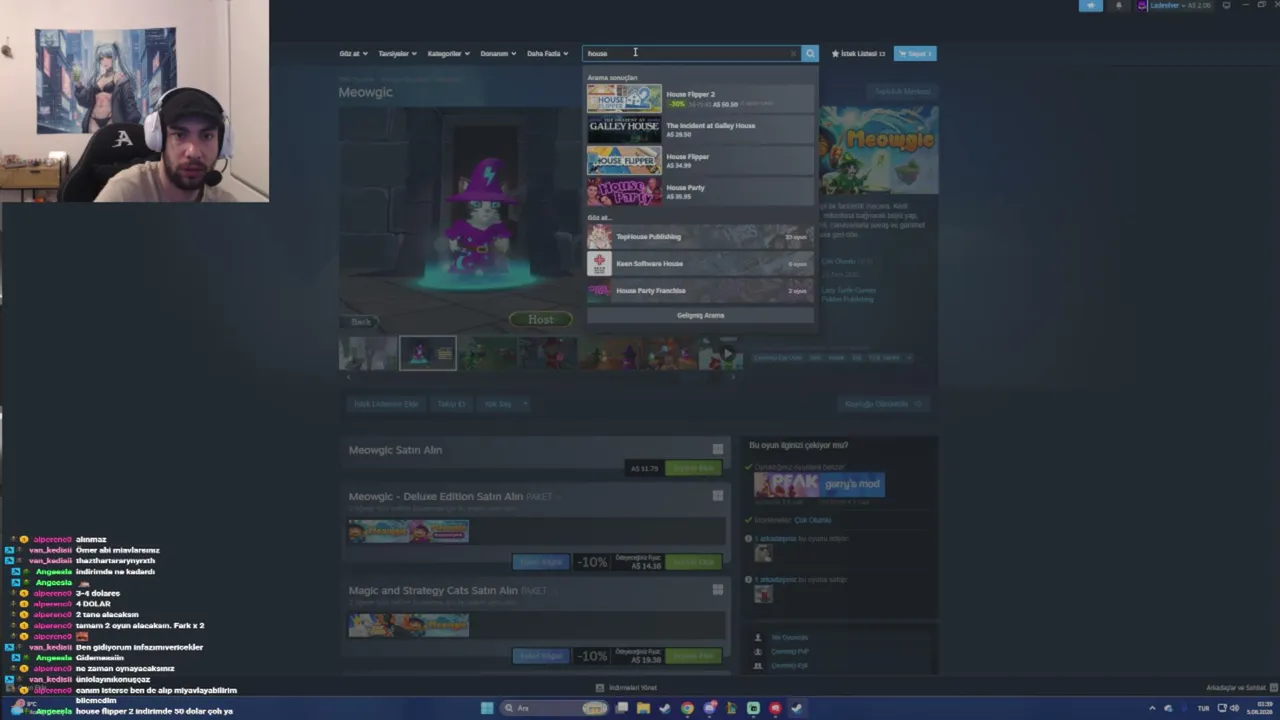This screenshot has width=1280, height=720.
Task: Click the Keen Software House logo icon
Action: point(599,263)
